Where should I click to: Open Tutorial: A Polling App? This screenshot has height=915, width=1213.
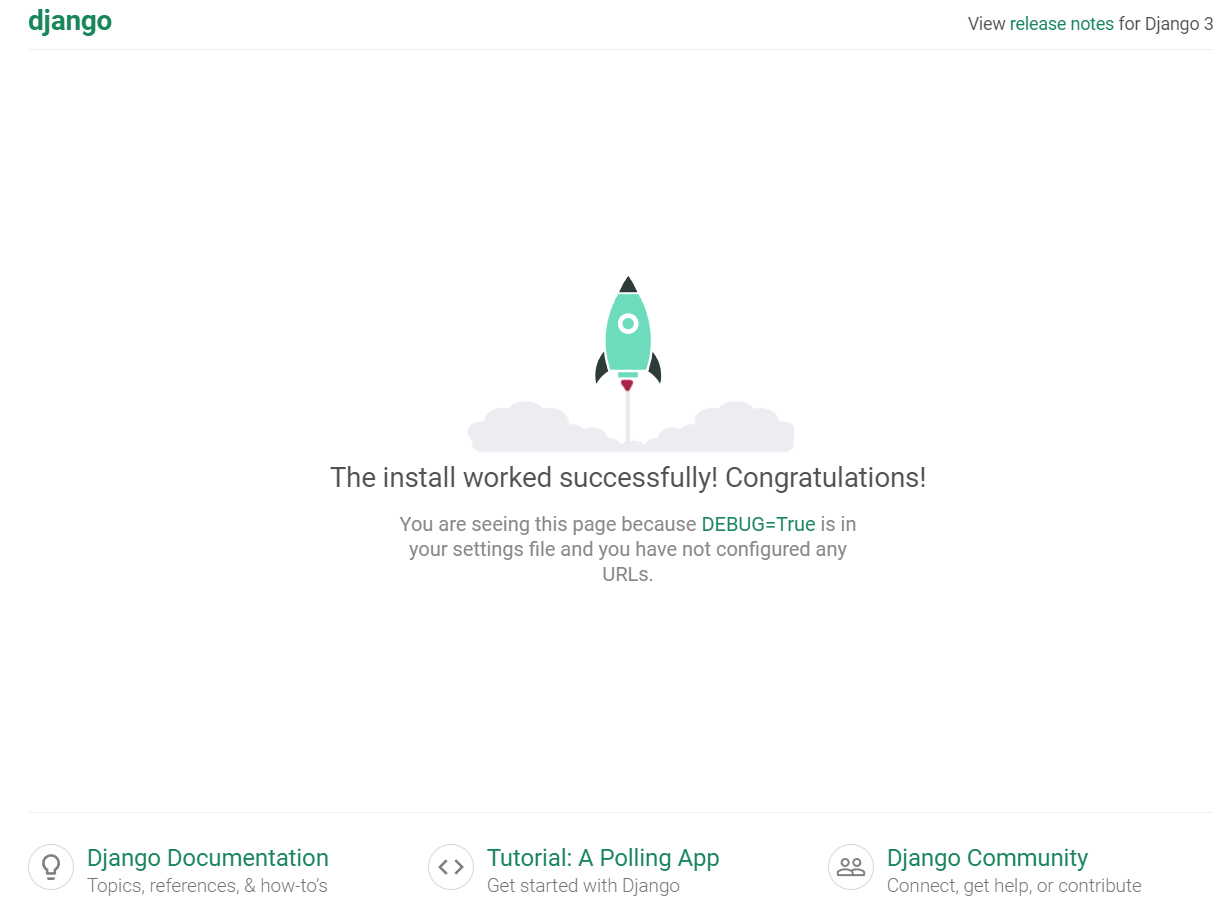tap(603, 858)
